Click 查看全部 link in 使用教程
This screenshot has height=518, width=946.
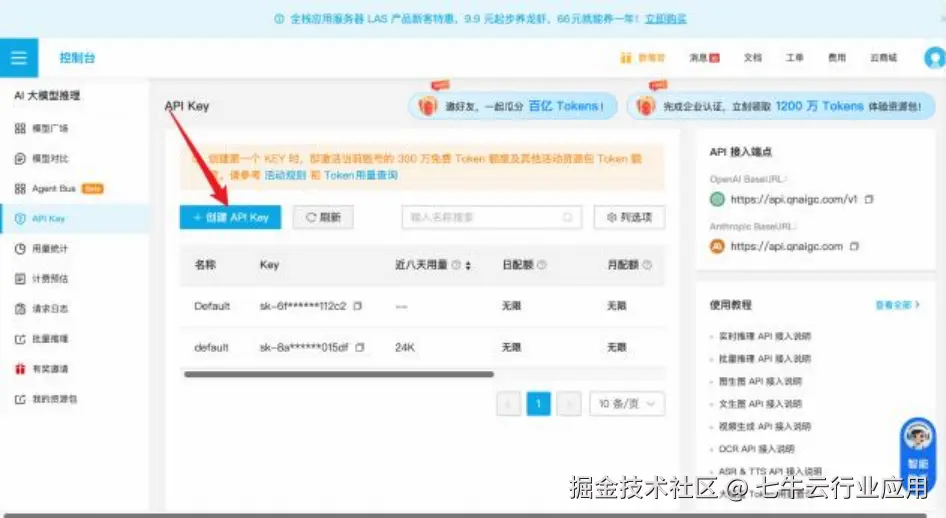pos(897,305)
